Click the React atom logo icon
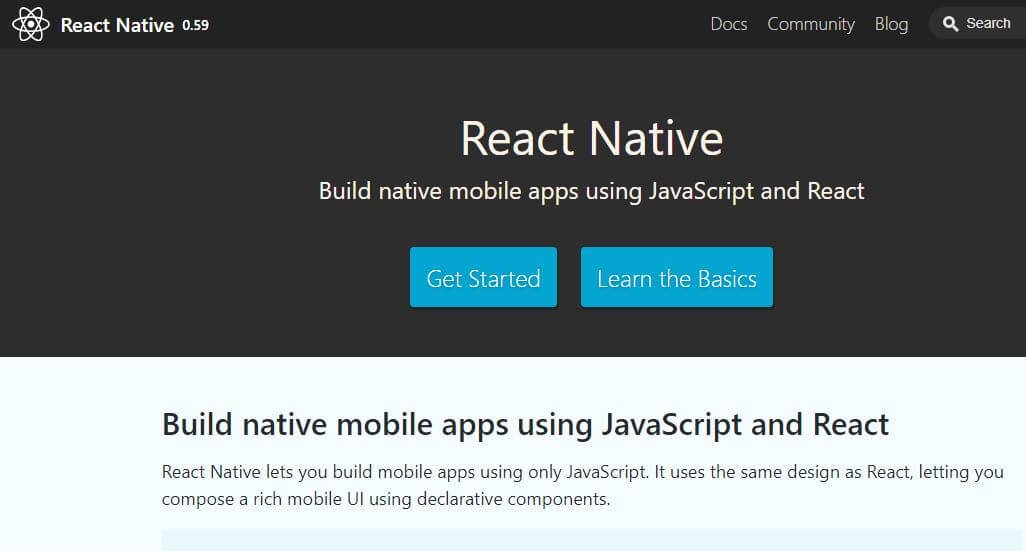This screenshot has width=1026, height=551. [30, 24]
